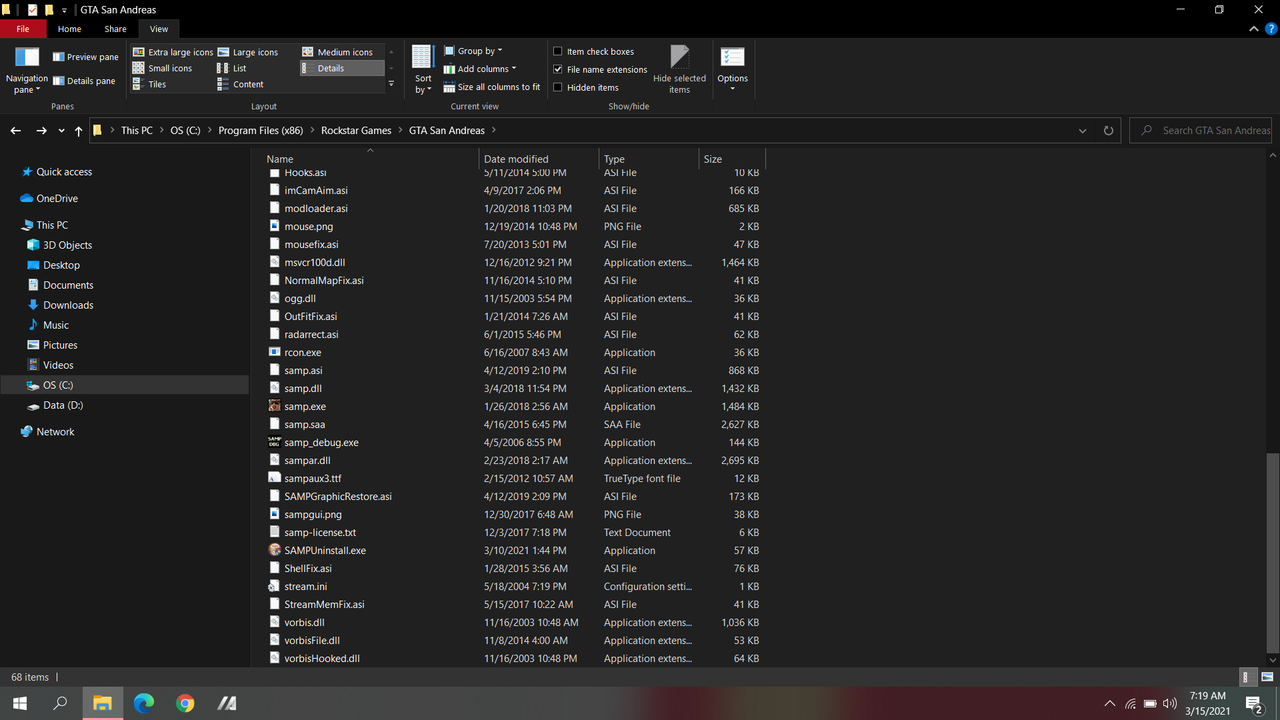Image resolution: width=1280 pixels, height=720 pixels.
Task: Open the Group by dropdown
Action: [x=472, y=51]
